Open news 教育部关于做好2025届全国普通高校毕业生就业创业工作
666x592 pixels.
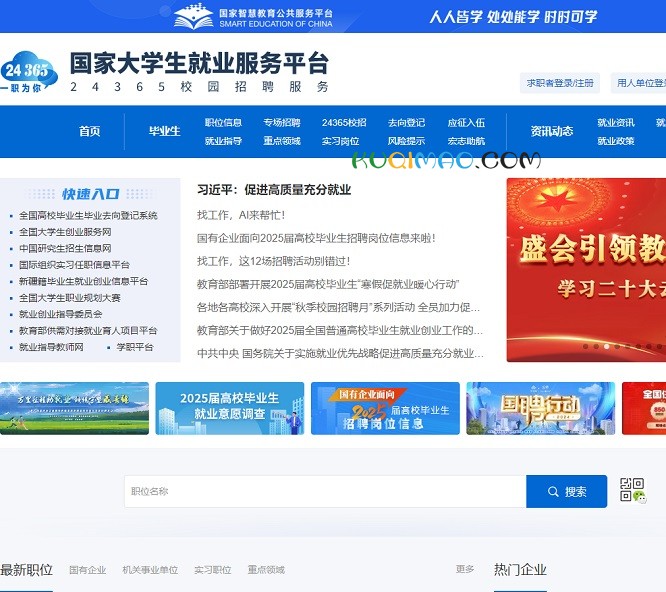340,330
